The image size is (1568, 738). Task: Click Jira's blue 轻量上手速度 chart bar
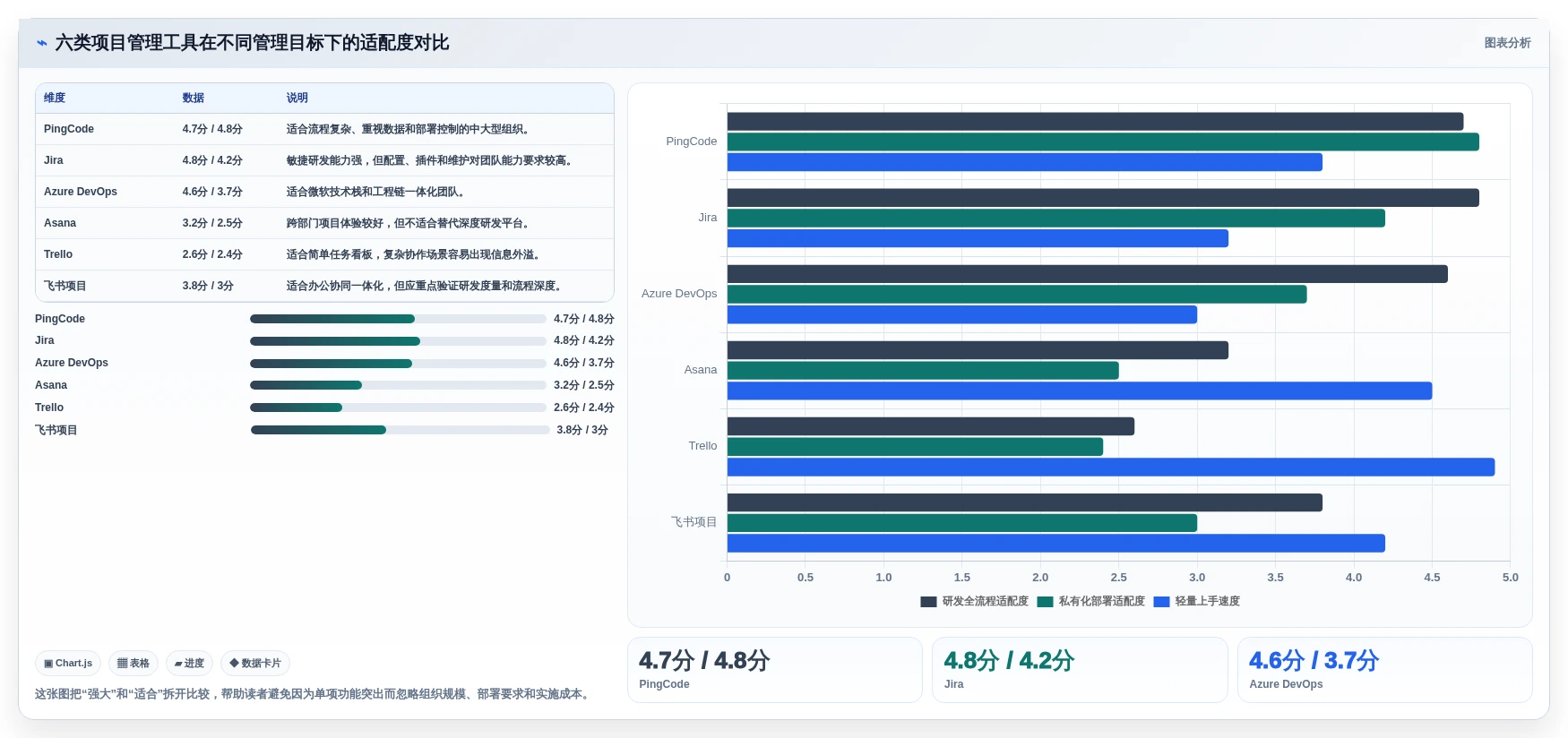pos(978,238)
